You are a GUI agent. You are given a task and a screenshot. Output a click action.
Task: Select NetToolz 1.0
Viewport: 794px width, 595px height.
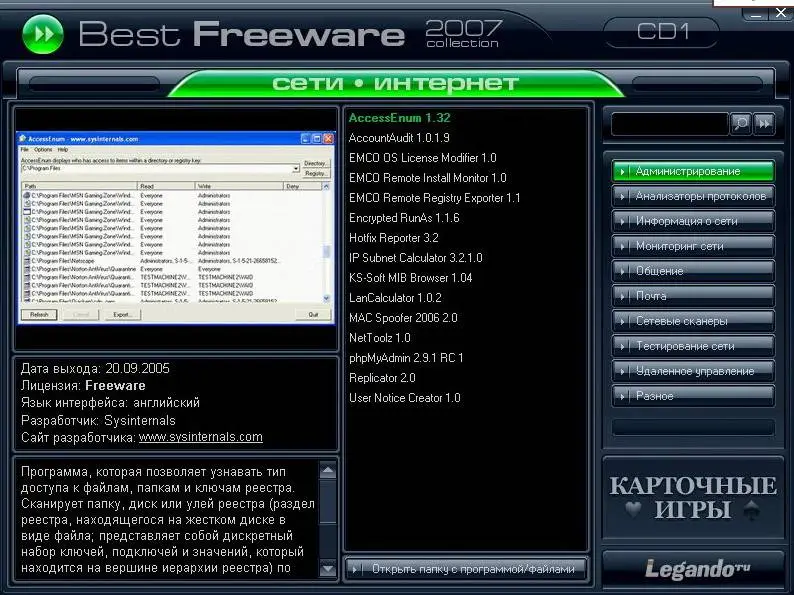click(379, 338)
